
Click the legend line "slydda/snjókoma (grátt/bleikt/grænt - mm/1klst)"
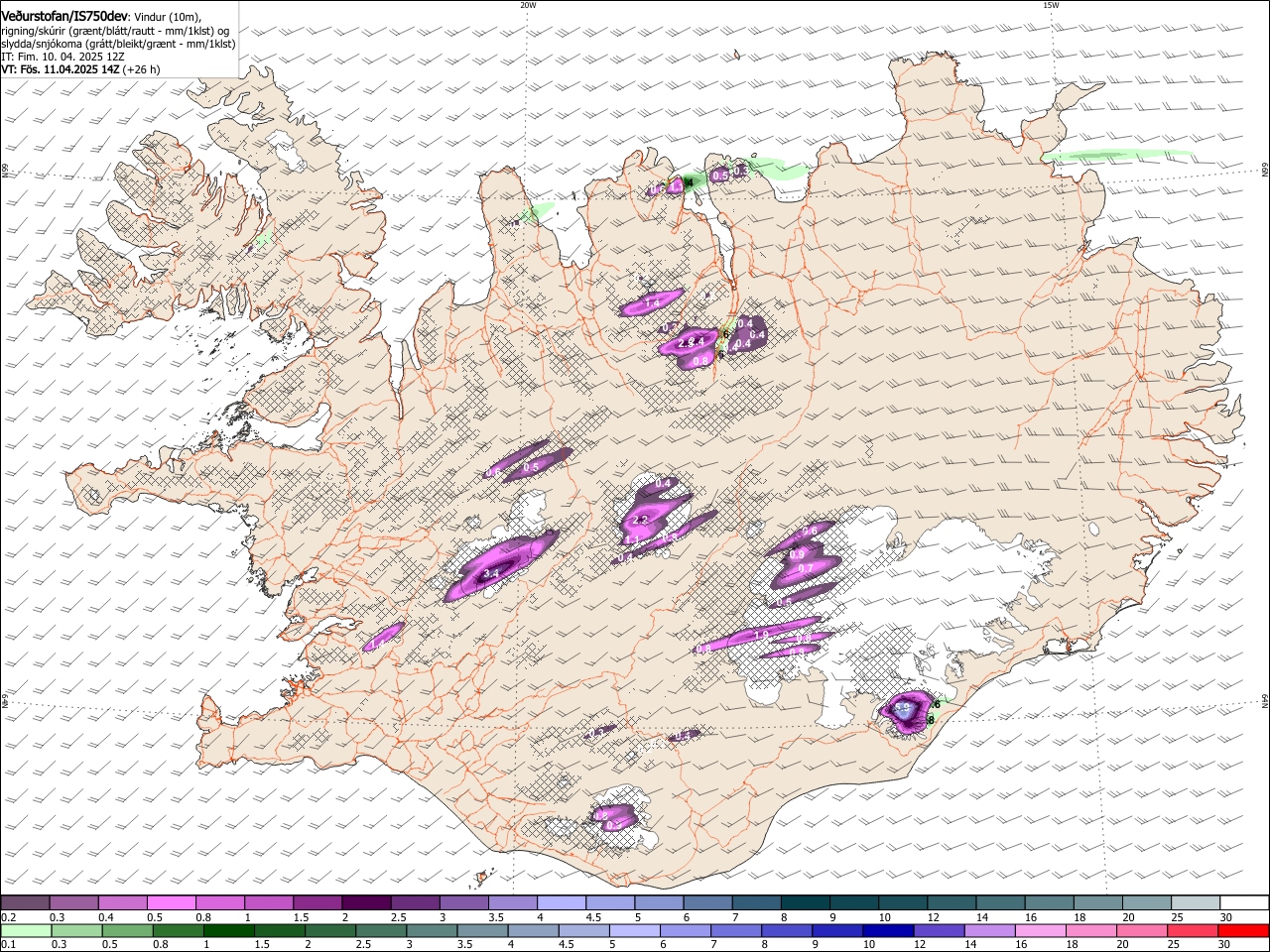[118, 44]
